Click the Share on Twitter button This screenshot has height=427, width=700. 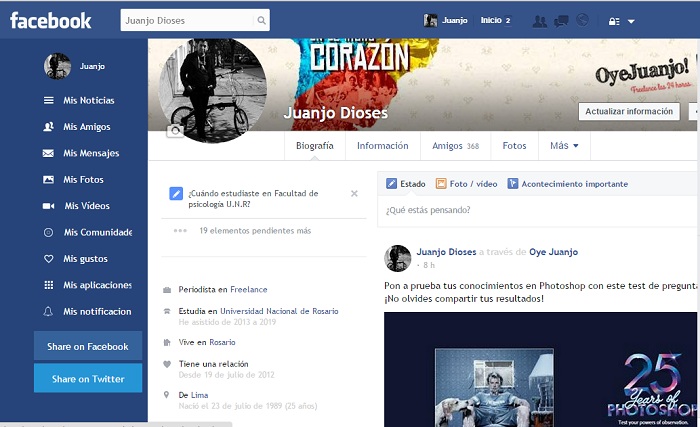point(88,379)
